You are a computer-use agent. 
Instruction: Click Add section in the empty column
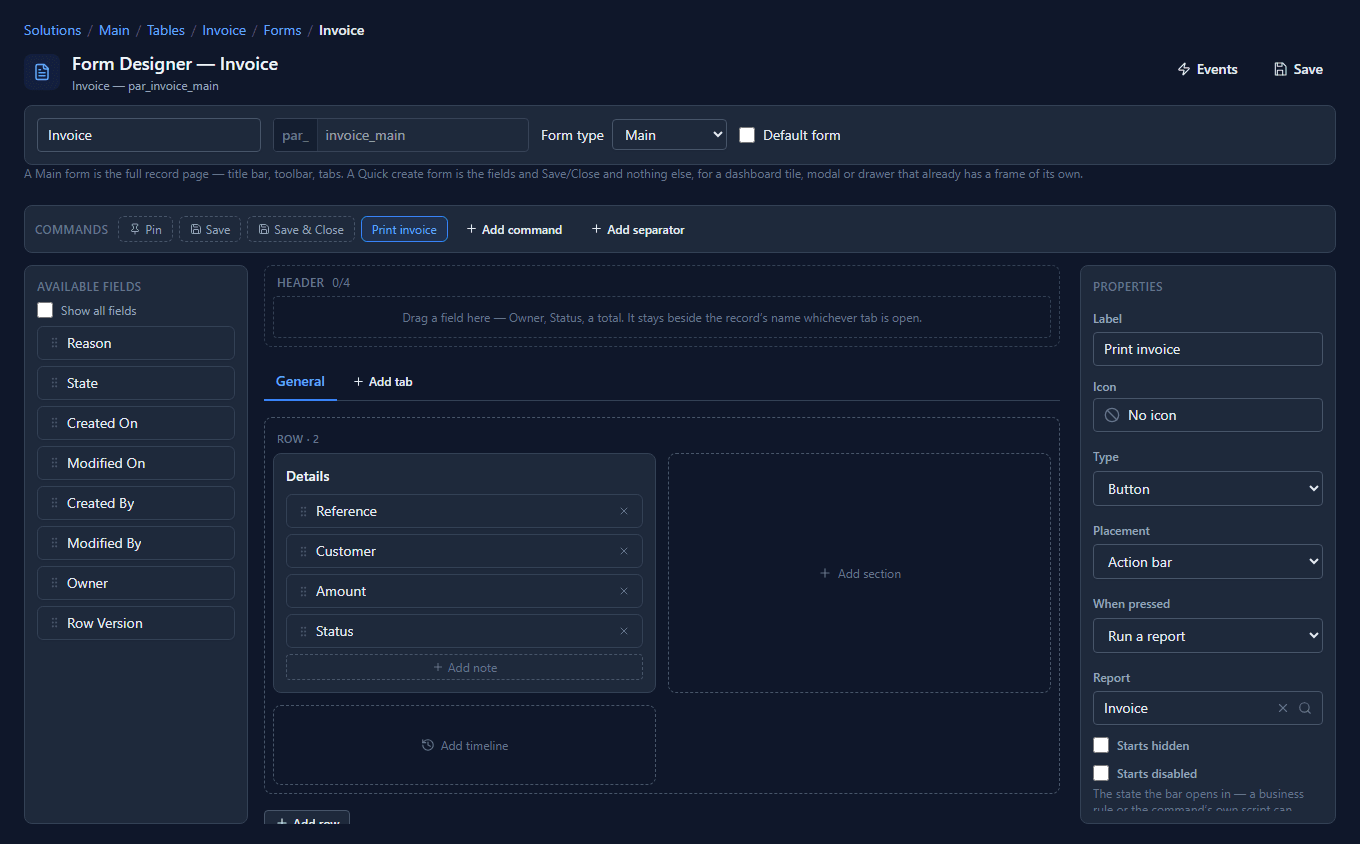(x=860, y=573)
